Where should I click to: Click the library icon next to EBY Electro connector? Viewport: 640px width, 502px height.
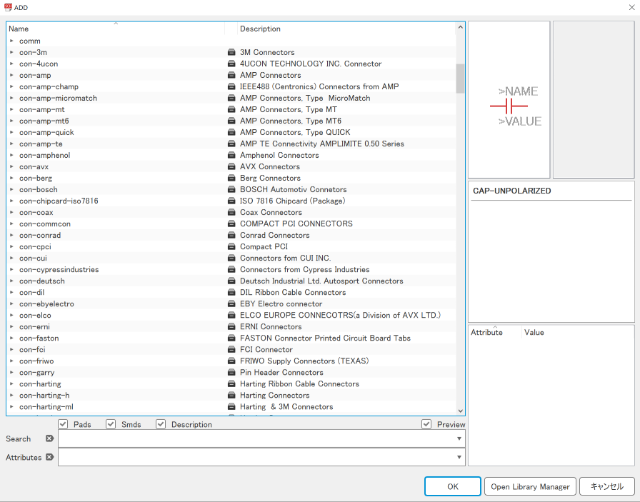[231, 304]
